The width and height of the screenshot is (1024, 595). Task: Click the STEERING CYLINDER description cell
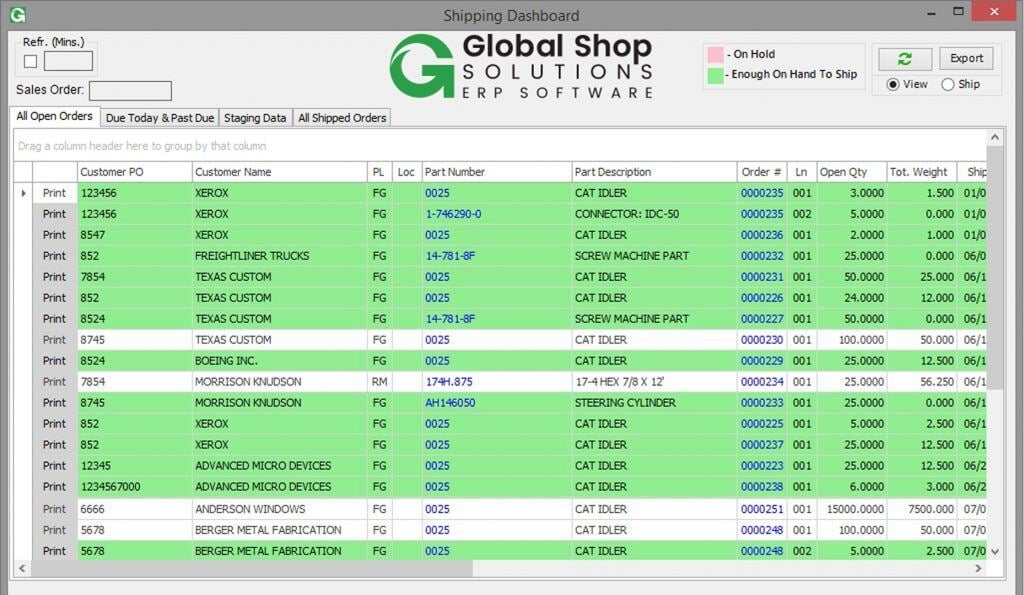tap(654, 402)
